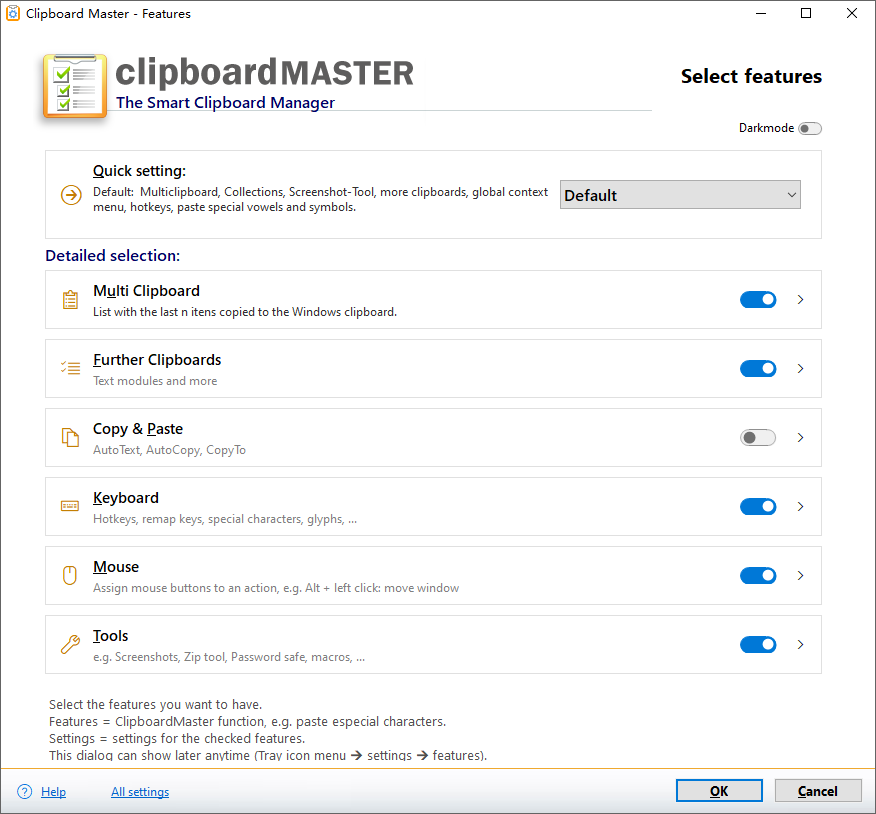876x814 pixels.
Task: Expand Mouse settings chevron
Action: click(x=800, y=575)
